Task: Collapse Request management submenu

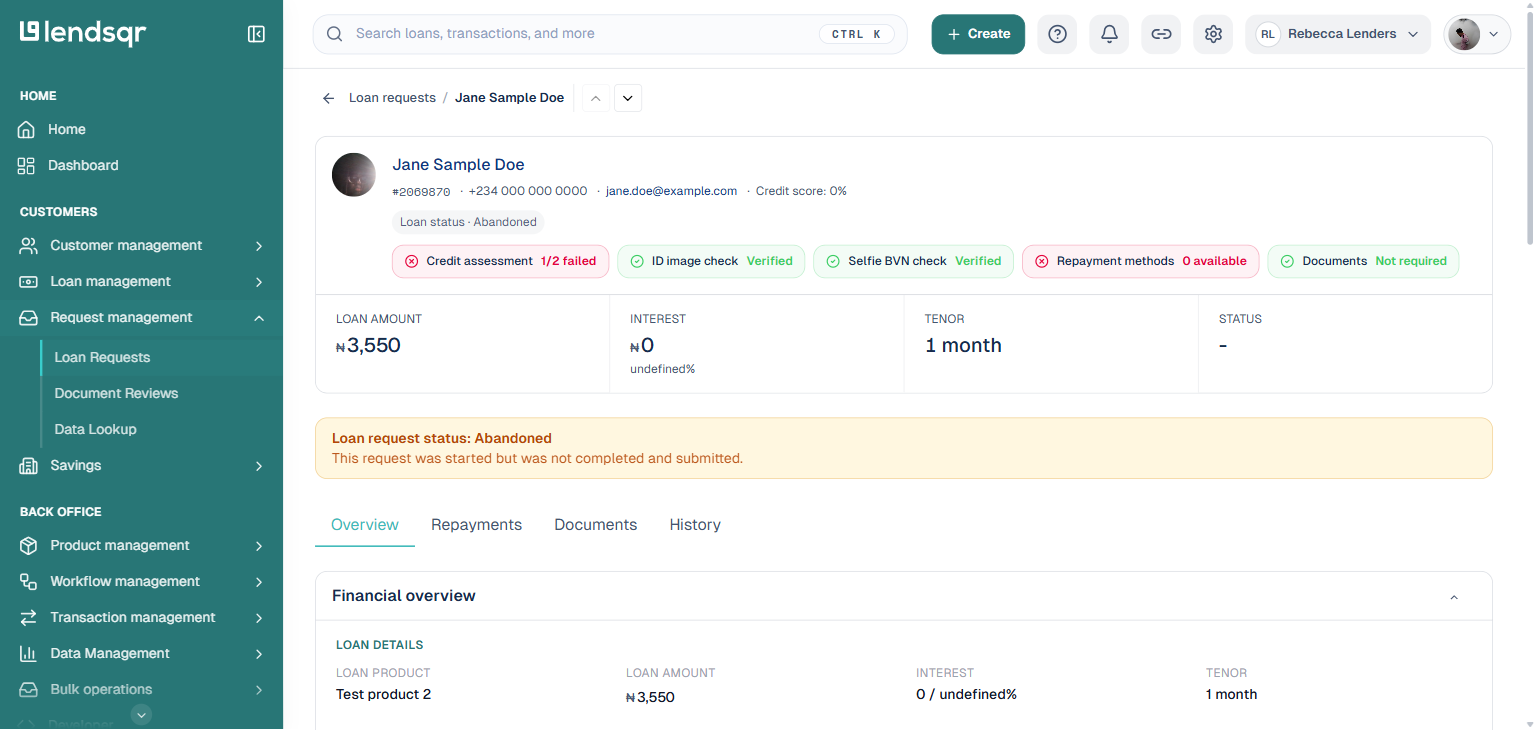Action: pyautogui.click(x=259, y=318)
